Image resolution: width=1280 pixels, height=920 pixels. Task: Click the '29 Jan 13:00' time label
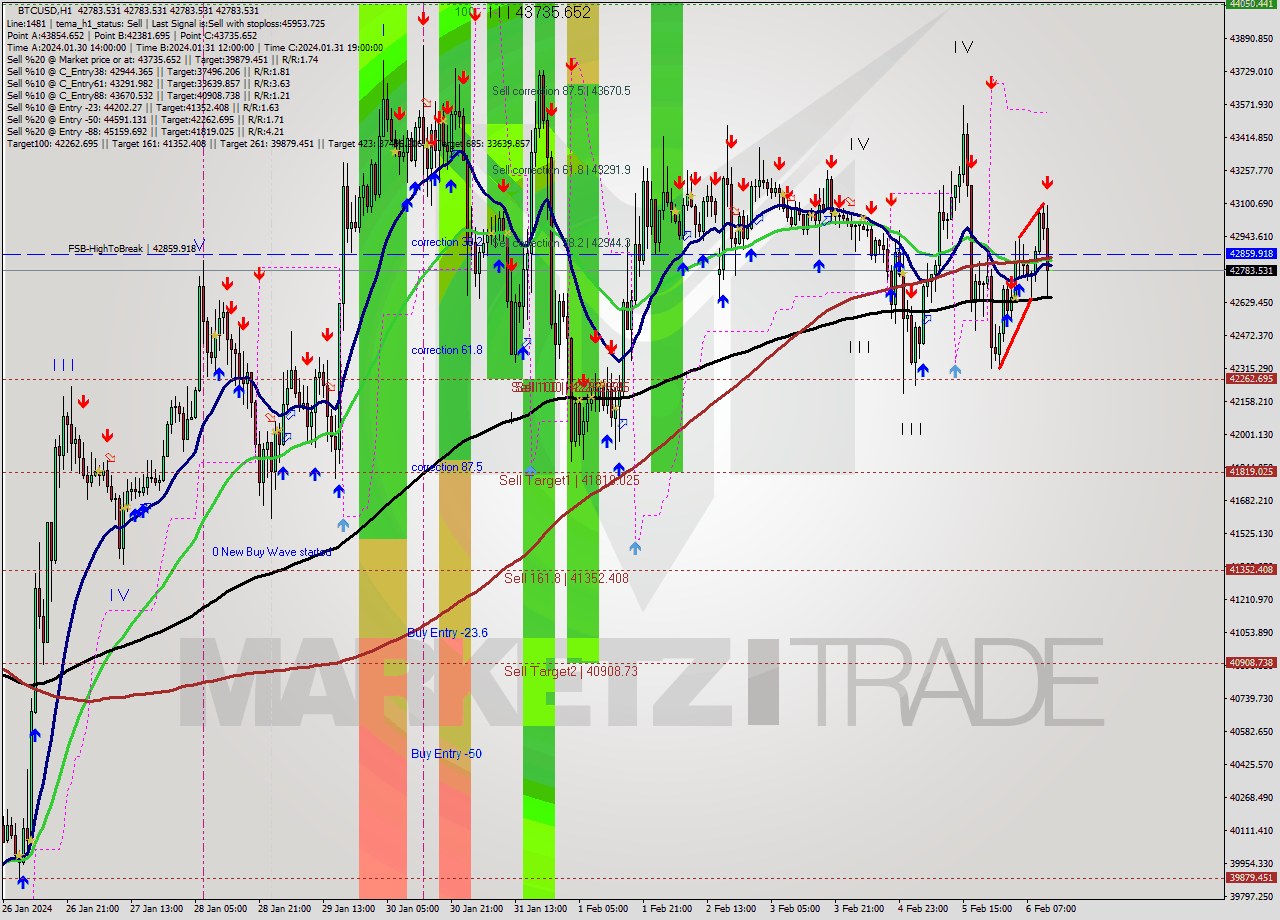348,909
